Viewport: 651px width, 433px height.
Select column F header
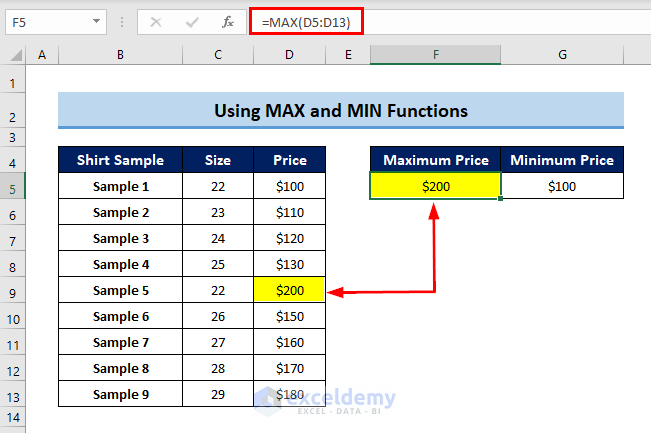point(435,56)
